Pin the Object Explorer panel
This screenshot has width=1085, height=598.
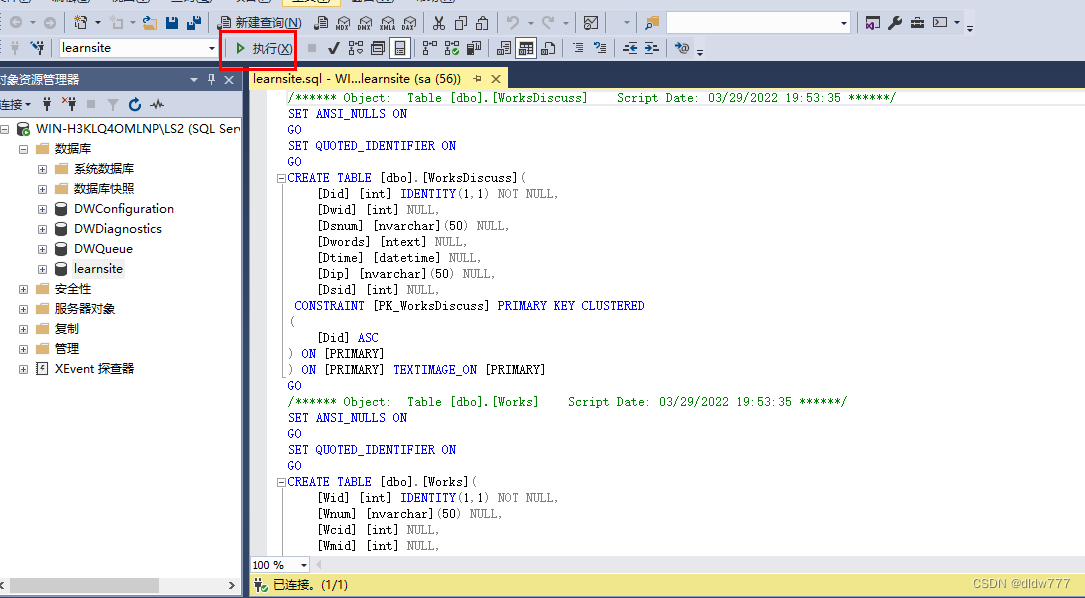point(212,79)
